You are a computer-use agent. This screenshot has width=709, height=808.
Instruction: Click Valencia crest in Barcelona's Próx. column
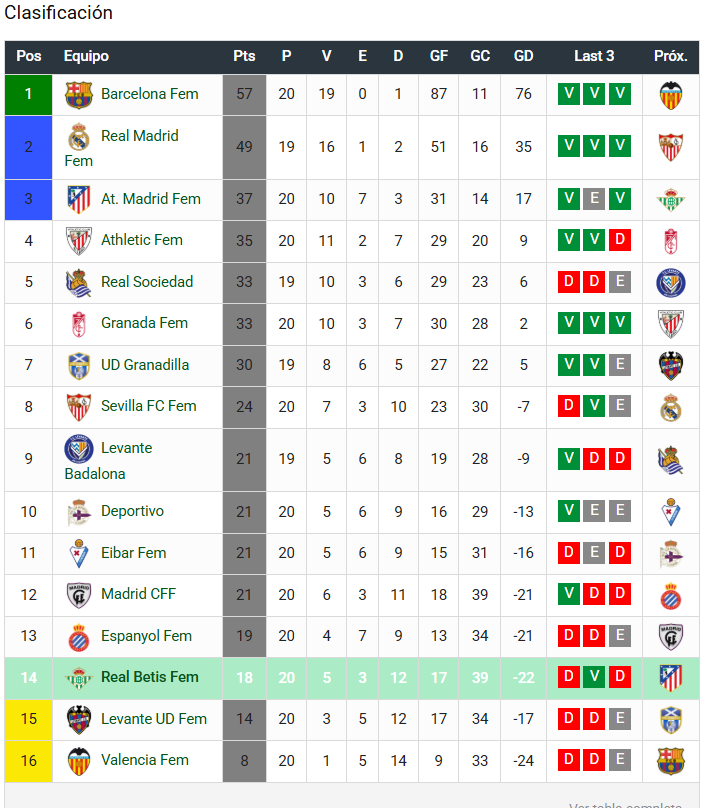point(670,95)
